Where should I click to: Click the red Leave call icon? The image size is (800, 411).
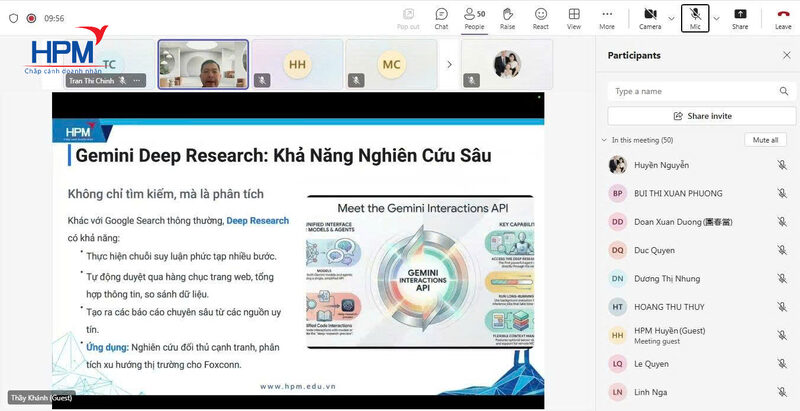(782, 17)
